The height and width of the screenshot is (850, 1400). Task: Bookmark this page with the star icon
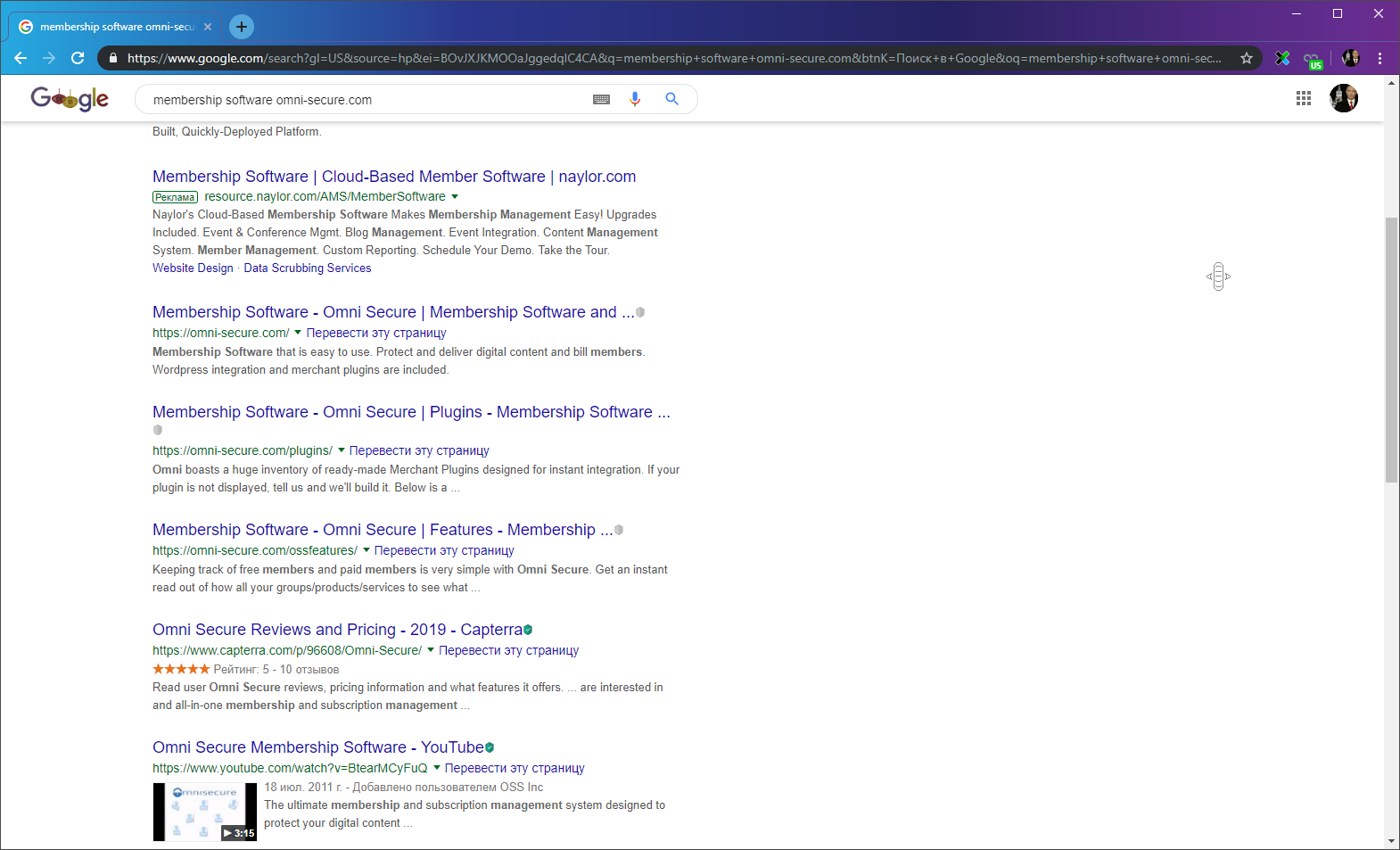click(x=1247, y=58)
